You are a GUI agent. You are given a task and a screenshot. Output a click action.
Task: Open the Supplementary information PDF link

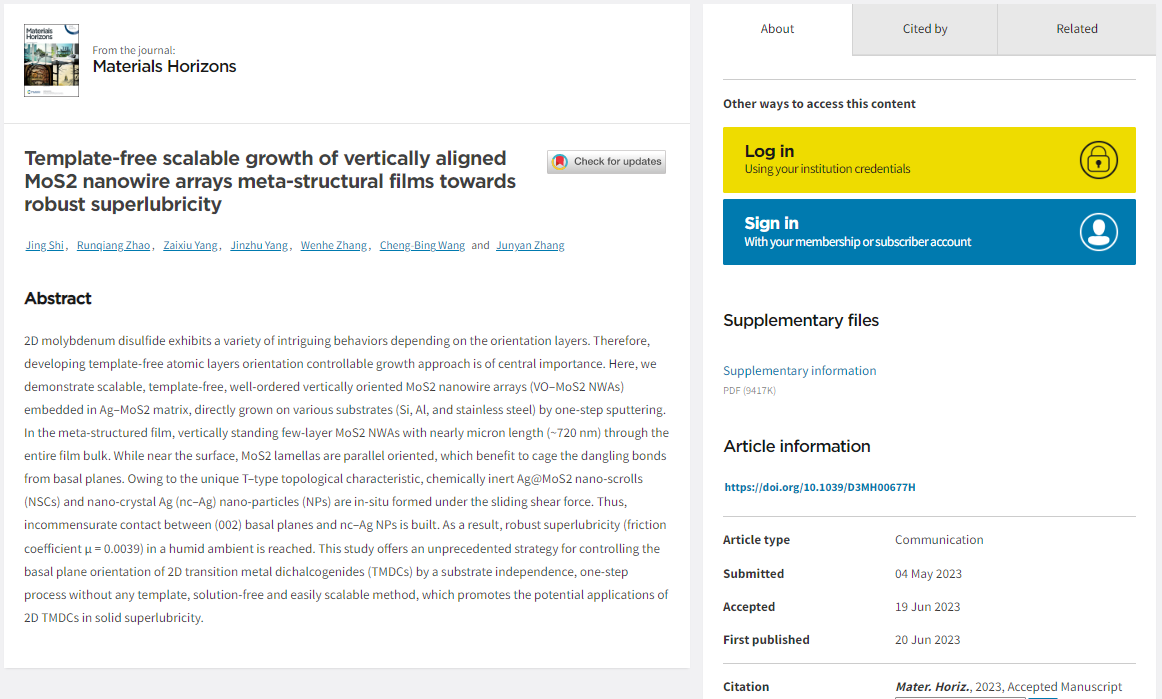tap(799, 371)
